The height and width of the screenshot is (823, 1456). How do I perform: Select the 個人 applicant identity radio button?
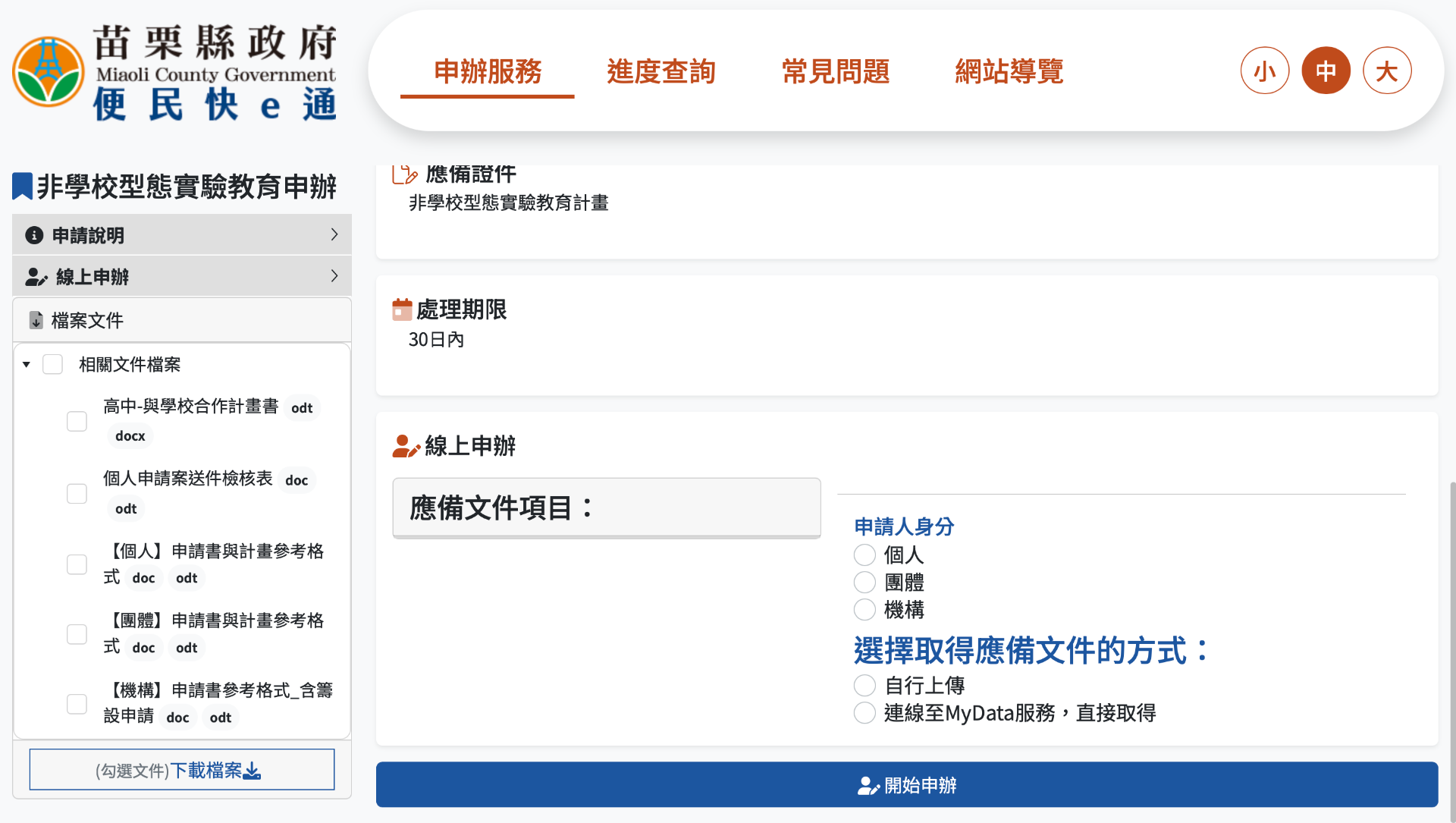pyautogui.click(x=864, y=554)
